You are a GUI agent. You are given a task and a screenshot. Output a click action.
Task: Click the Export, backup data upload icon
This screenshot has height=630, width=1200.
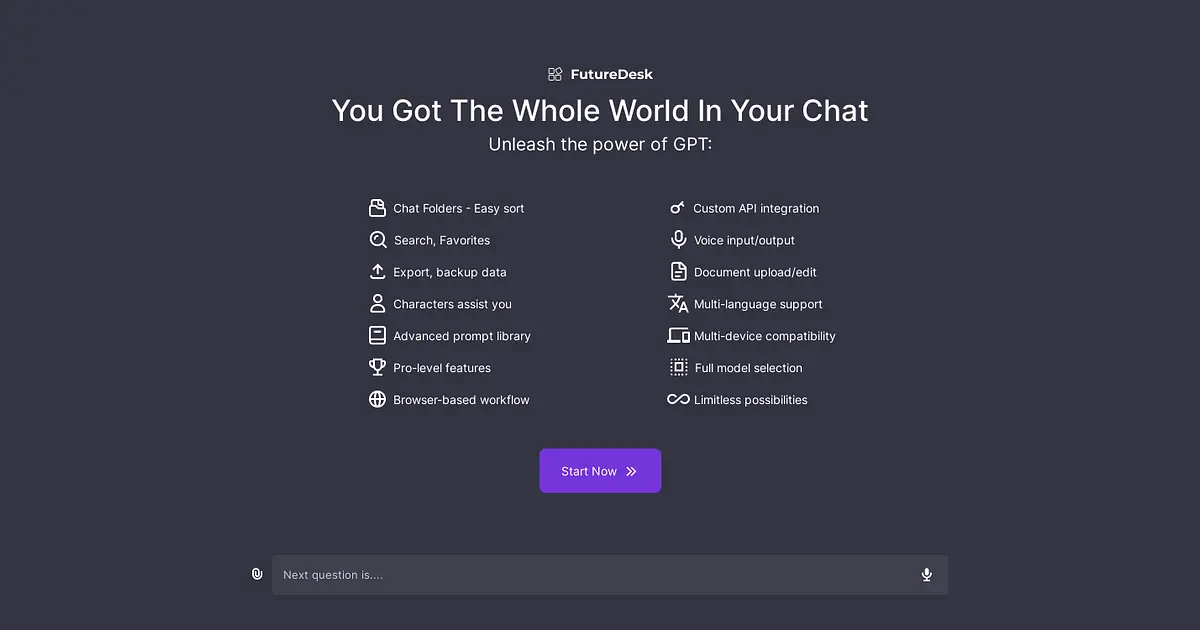point(377,272)
